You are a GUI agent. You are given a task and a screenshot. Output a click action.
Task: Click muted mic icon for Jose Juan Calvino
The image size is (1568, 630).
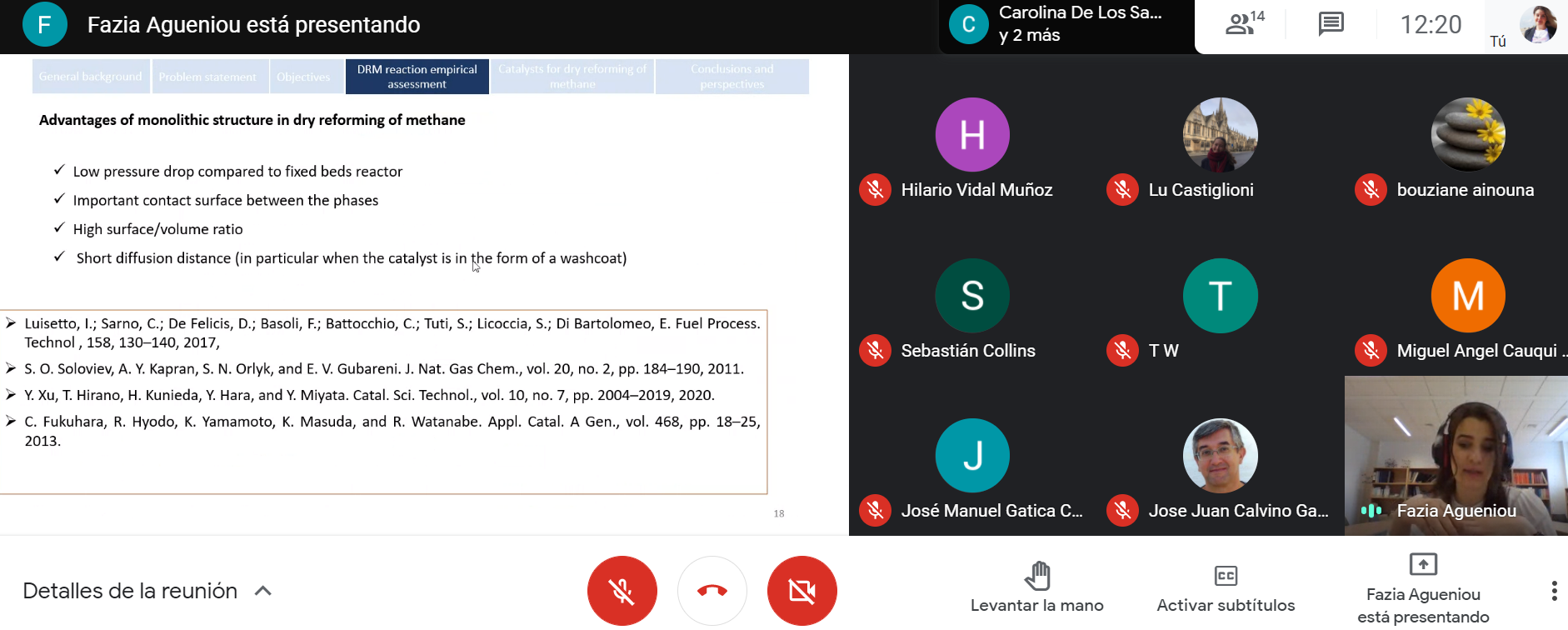tap(1123, 511)
